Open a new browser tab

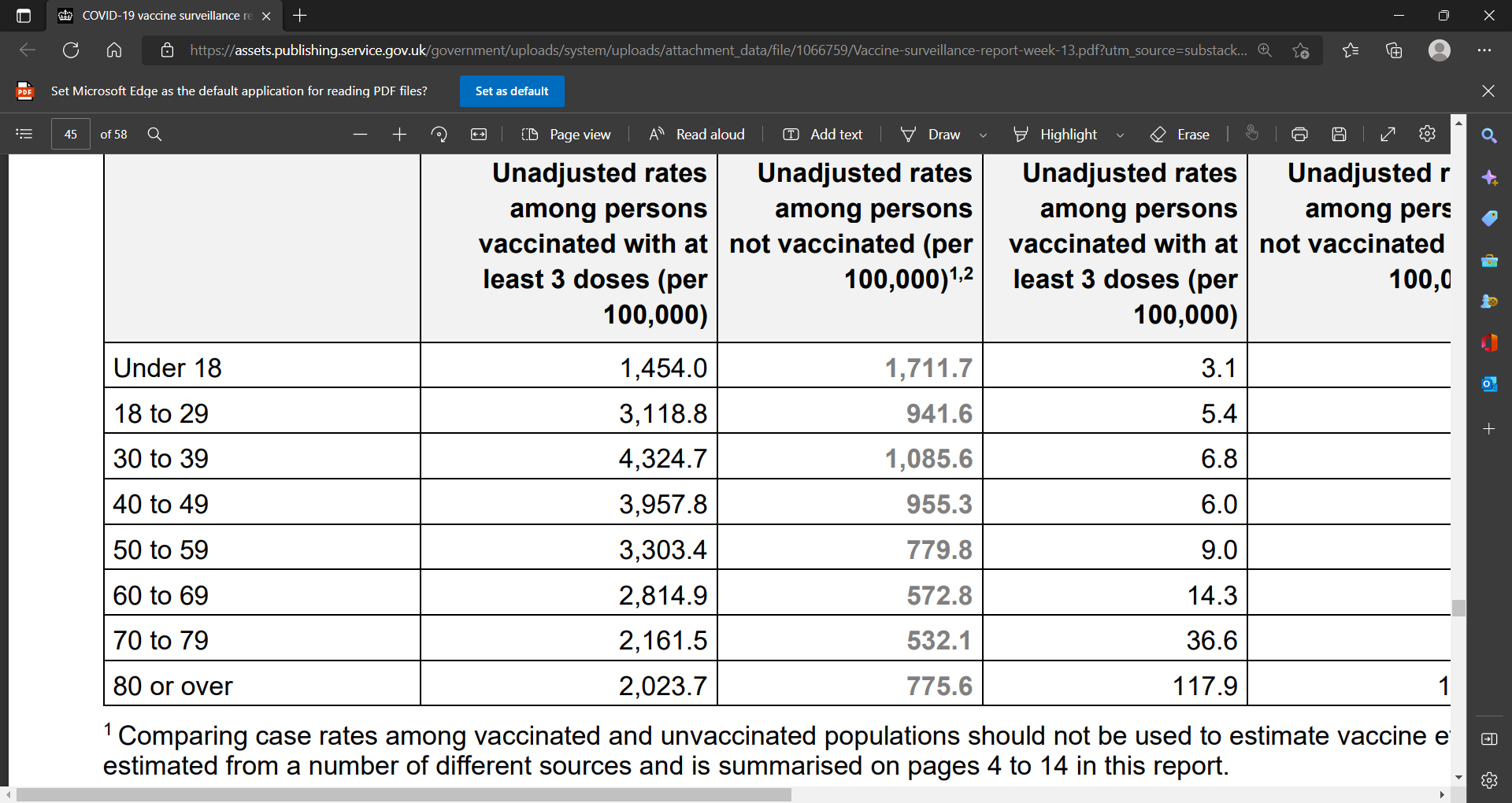tap(300, 15)
